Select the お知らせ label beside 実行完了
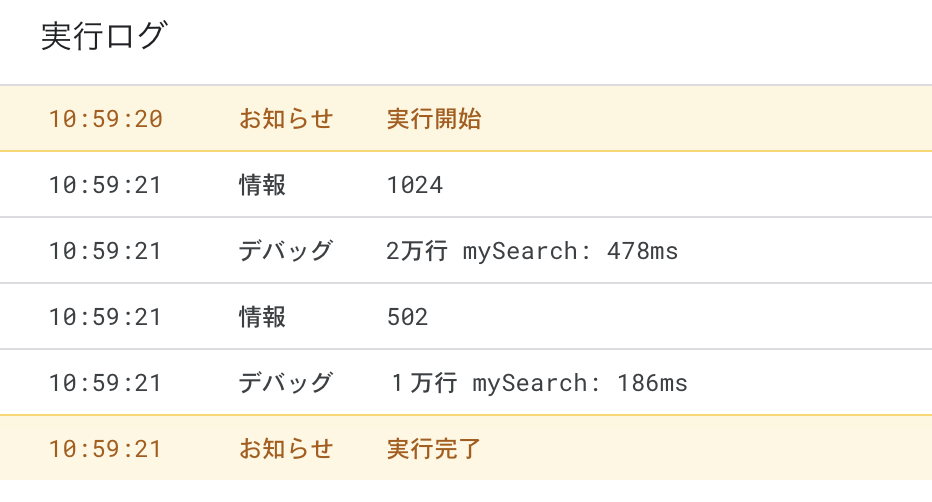 tap(286, 449)
